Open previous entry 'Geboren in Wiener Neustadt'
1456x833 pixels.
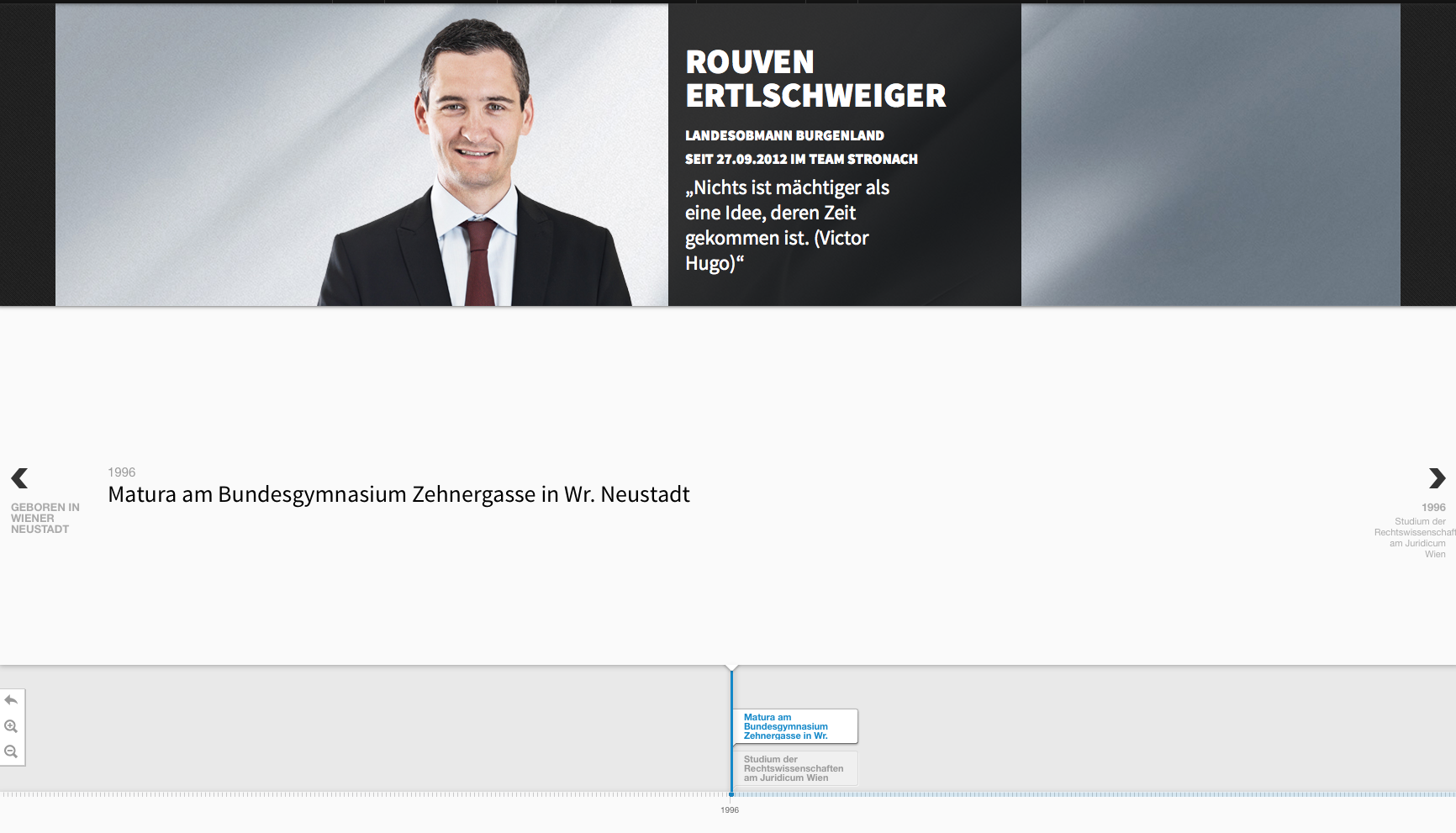[45, 518]
